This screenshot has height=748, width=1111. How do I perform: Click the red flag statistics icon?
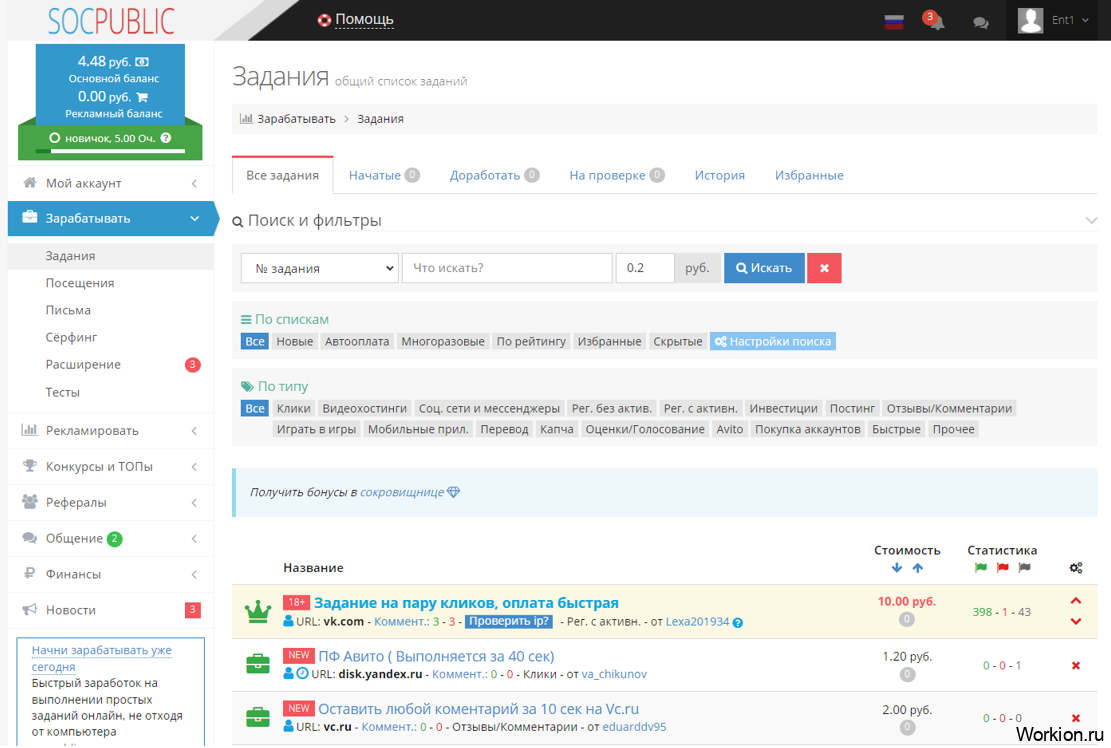[x=1002, y=567]
